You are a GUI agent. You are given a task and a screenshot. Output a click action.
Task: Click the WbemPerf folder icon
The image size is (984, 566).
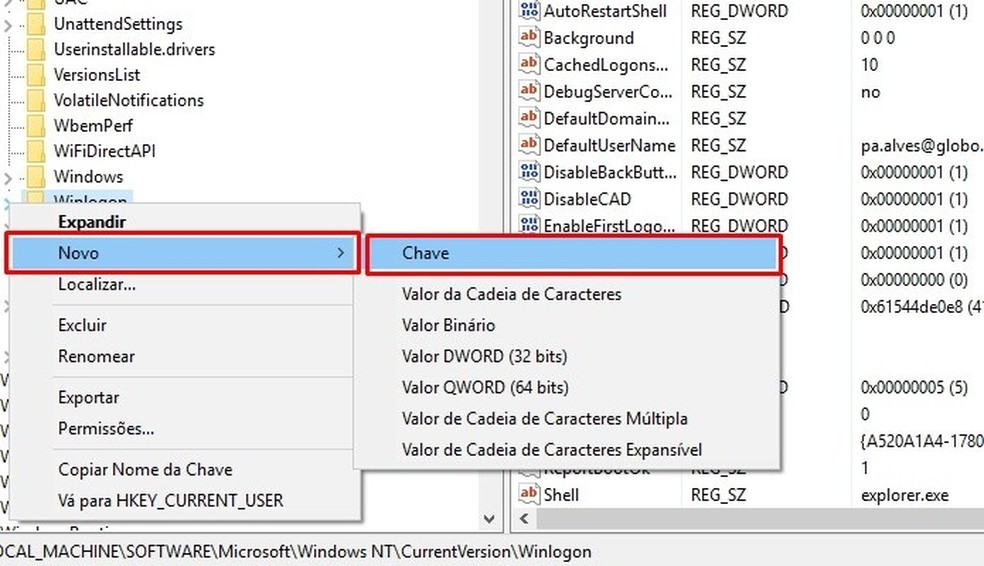tap(36, 125)
